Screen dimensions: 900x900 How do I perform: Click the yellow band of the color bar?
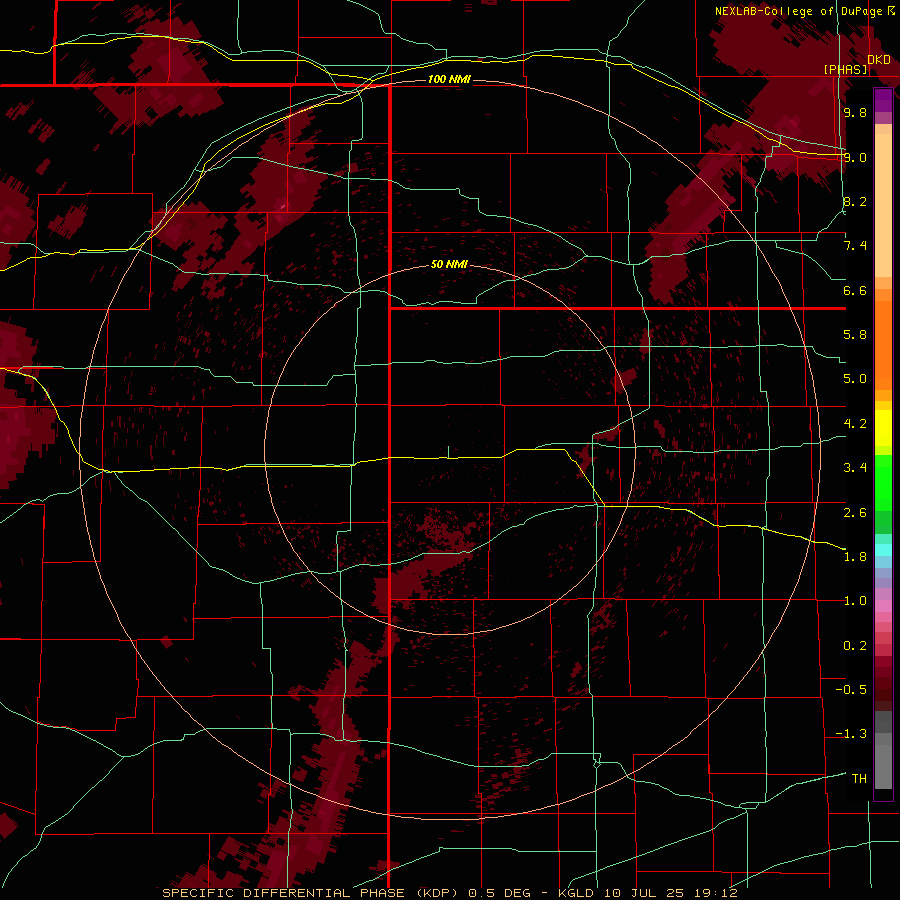pyautogui.click(x=883, y=428)
